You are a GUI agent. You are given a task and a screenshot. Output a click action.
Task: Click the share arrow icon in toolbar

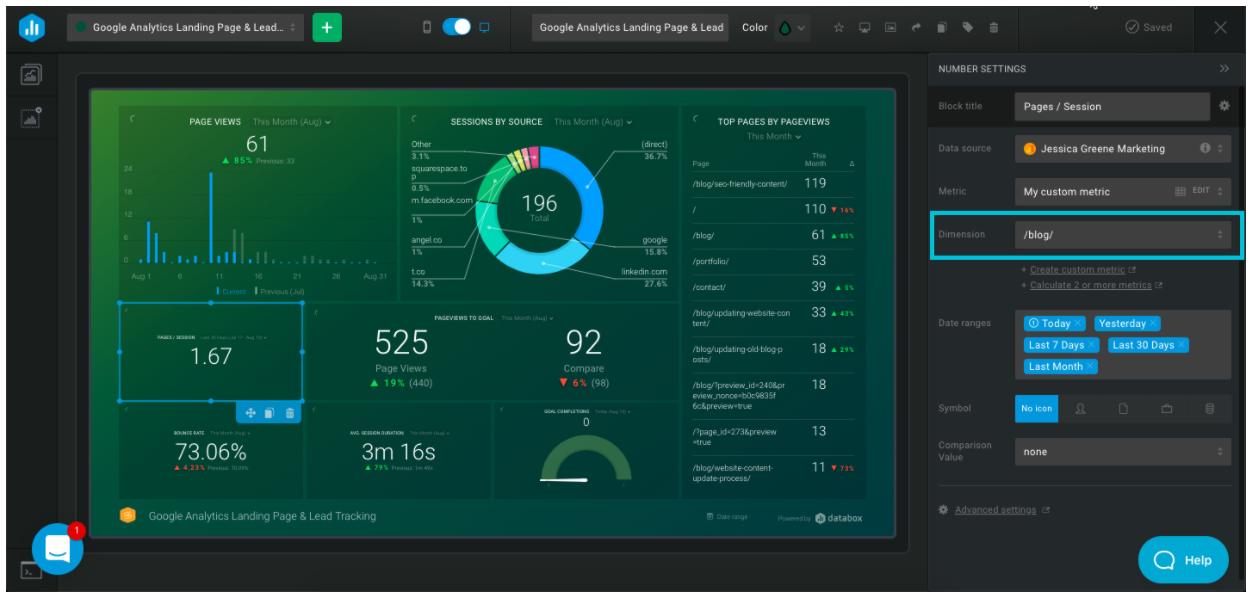(x=915, y=28)
